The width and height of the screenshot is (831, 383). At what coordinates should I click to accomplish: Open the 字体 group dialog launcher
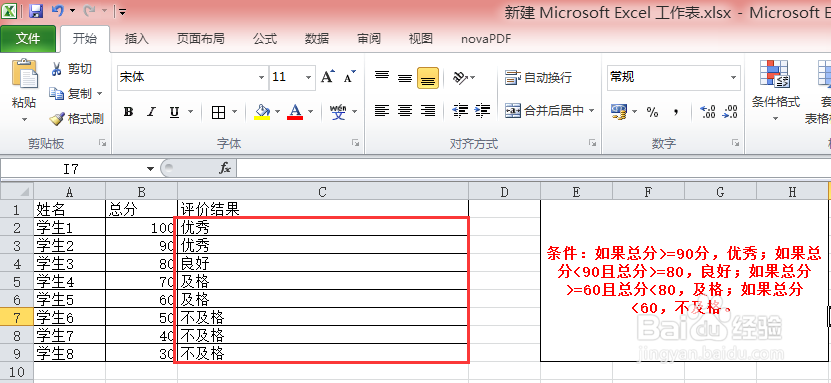click(356, 143)
